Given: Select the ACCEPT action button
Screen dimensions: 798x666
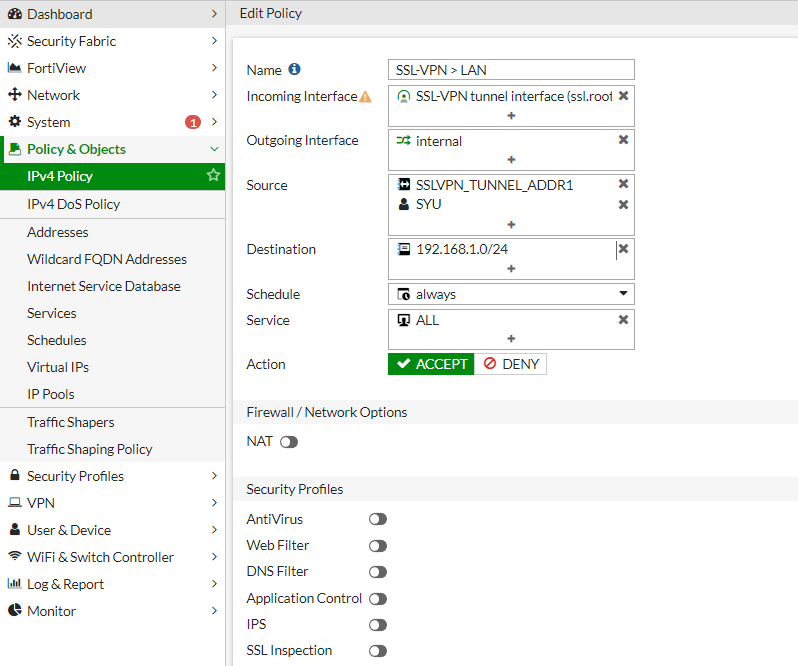Looking at the screenshot, I should click(431, 364).
